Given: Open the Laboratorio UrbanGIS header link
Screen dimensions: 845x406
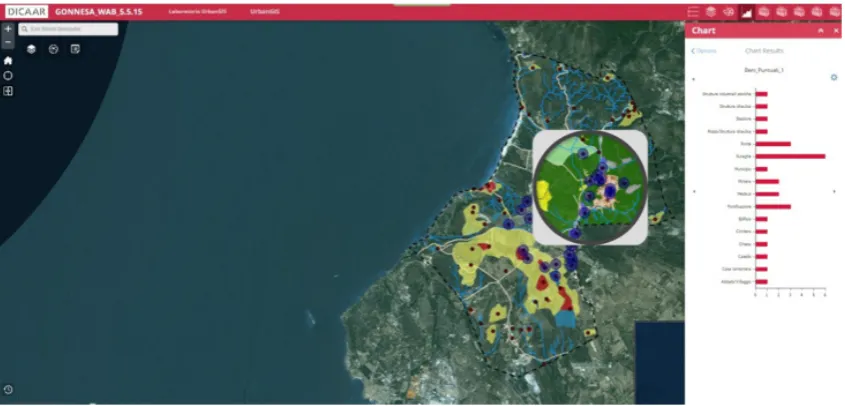Looking at the screenshot, I should click(x=196, y=12).
